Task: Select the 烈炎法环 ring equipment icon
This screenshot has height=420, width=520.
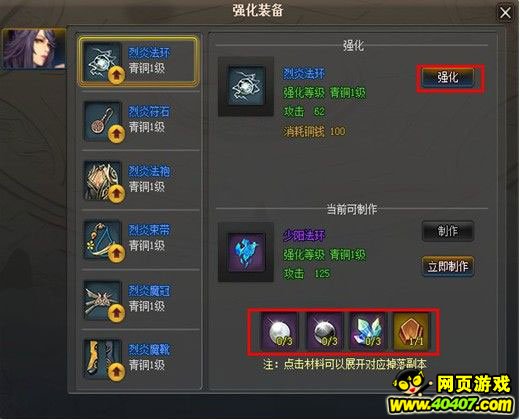Action: 102,61
